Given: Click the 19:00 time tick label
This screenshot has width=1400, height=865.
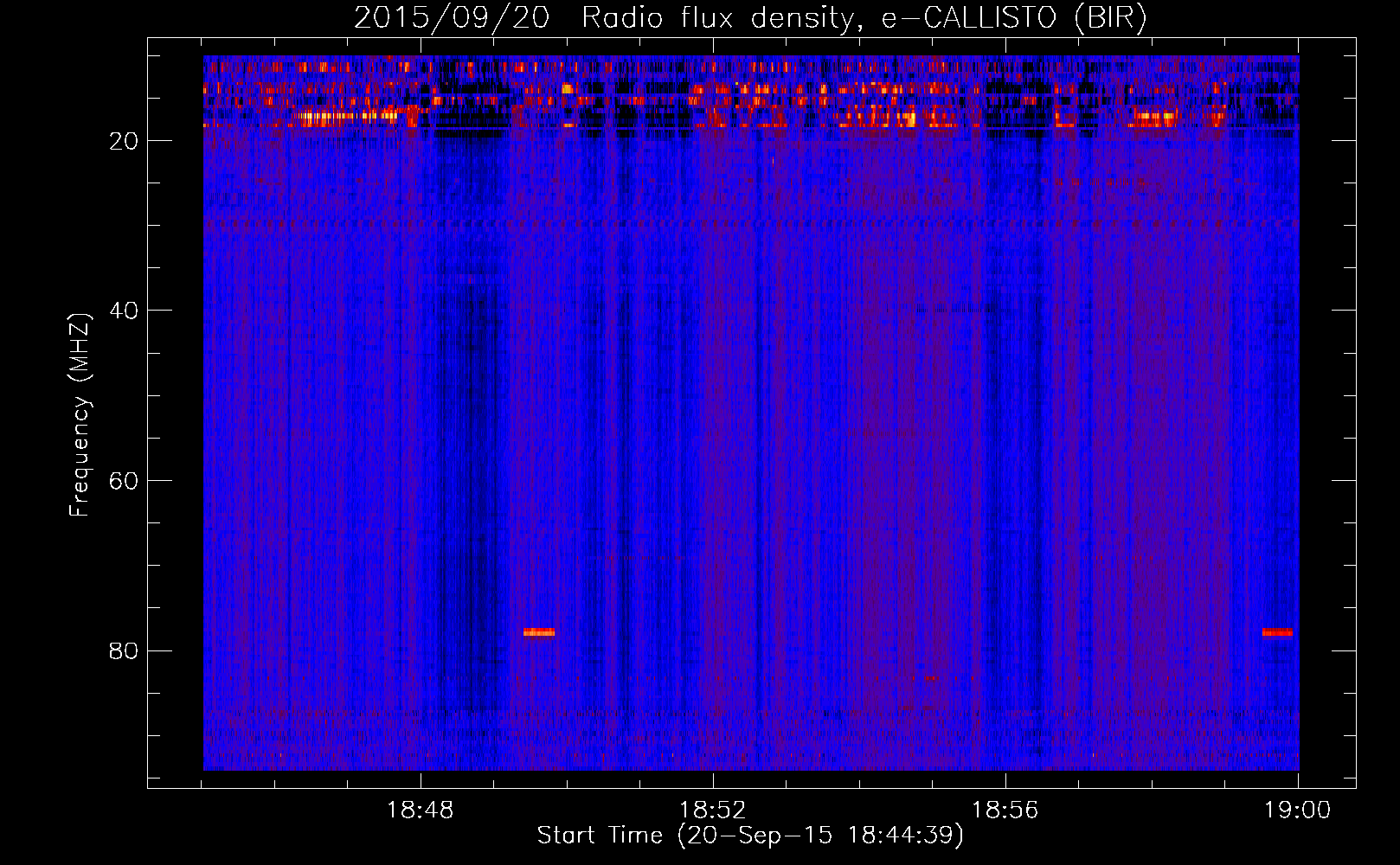Looking at the screenshot, I should click(x=1297, y=811).
